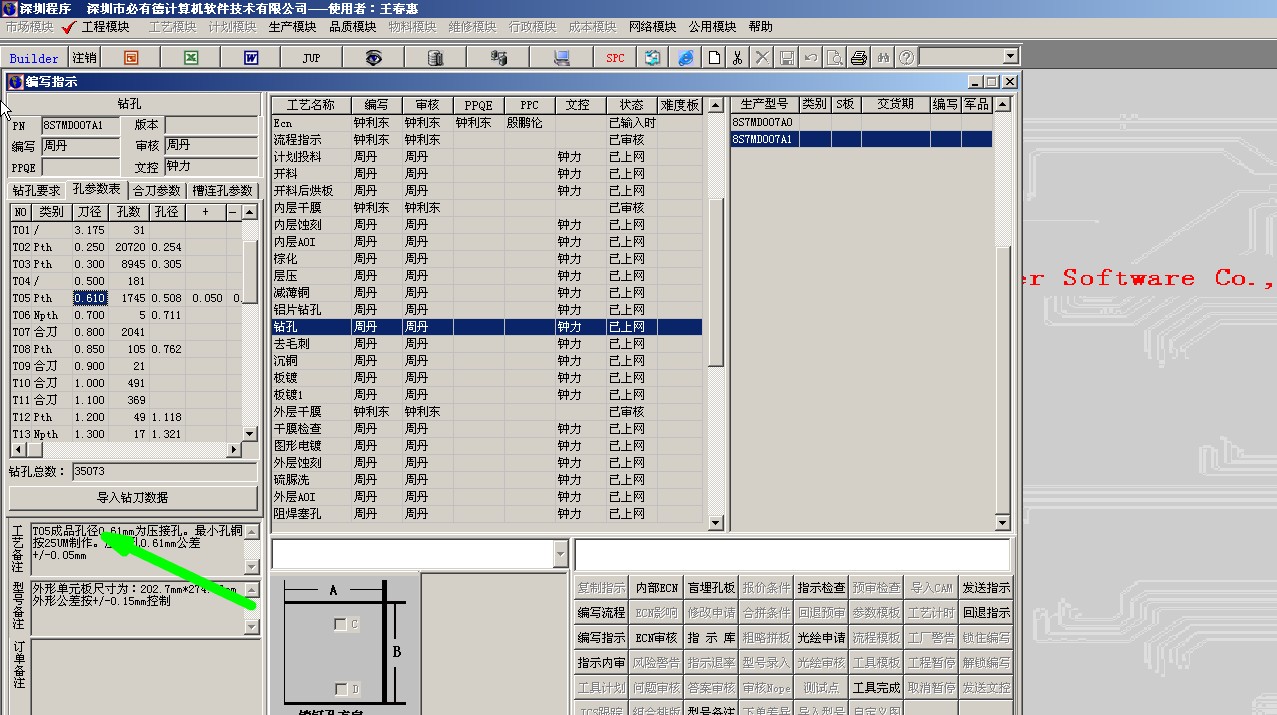Click the question mark help icon

click(x=906, y=58)
